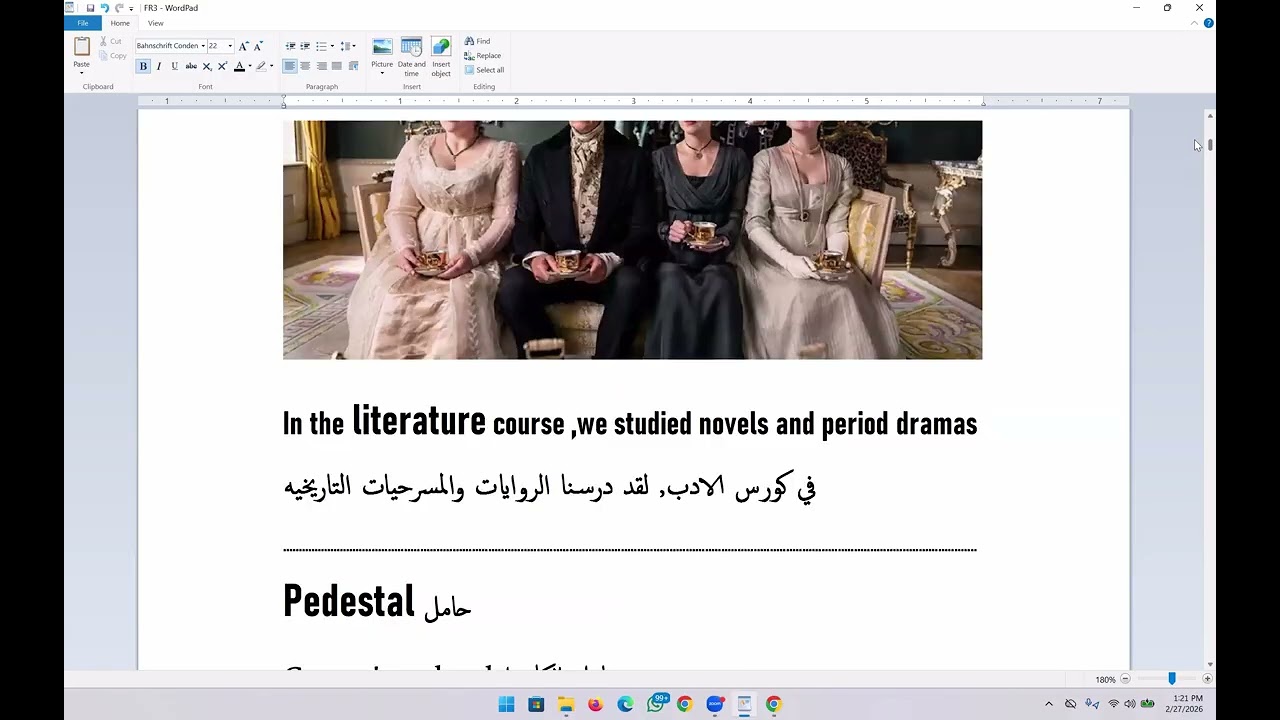The width and height of the screenshot is (1280, 720).
Task: Toggle Strikethrough formatting
Action: pos(191,66)
